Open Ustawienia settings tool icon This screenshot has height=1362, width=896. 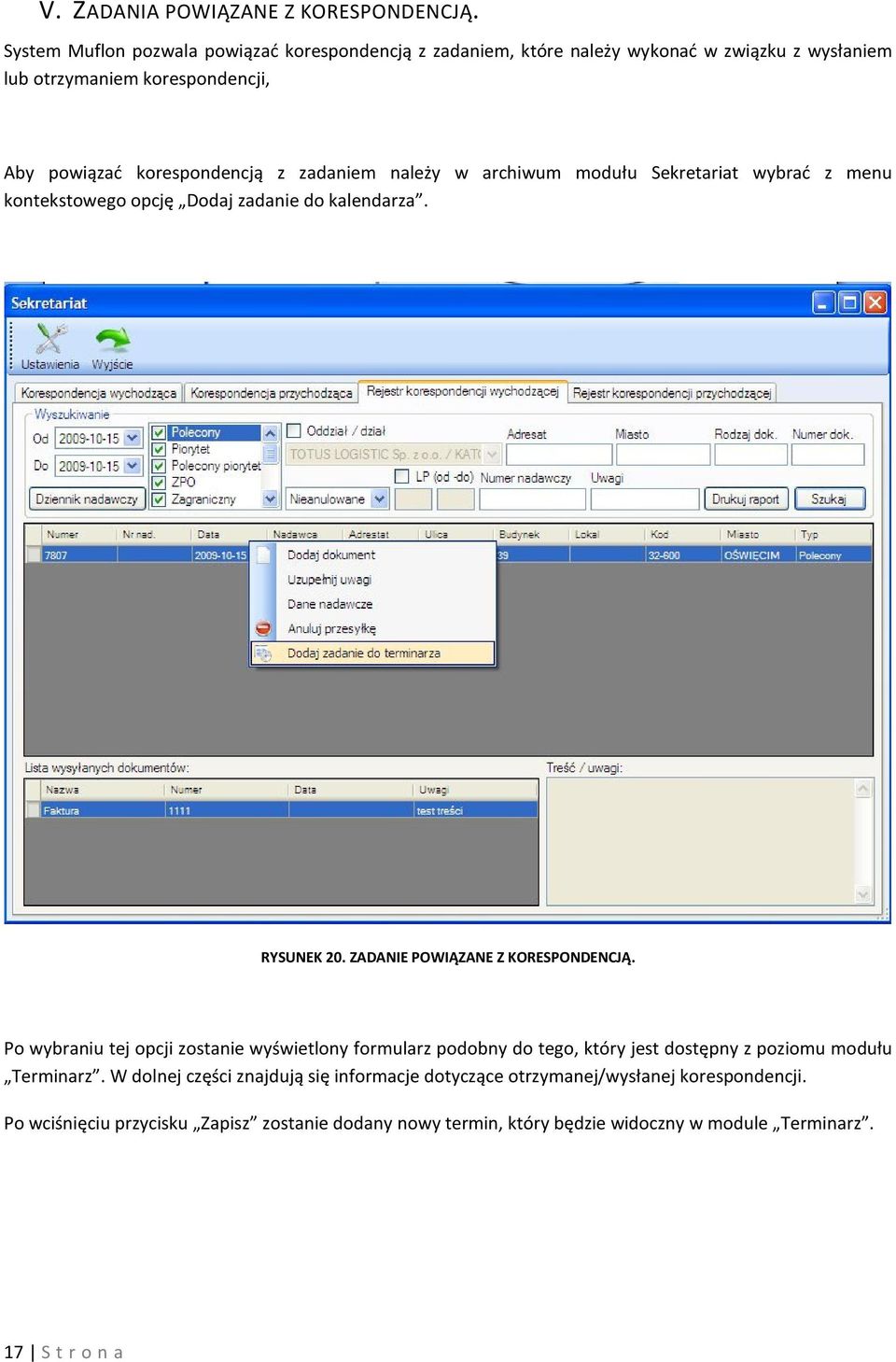50,339
